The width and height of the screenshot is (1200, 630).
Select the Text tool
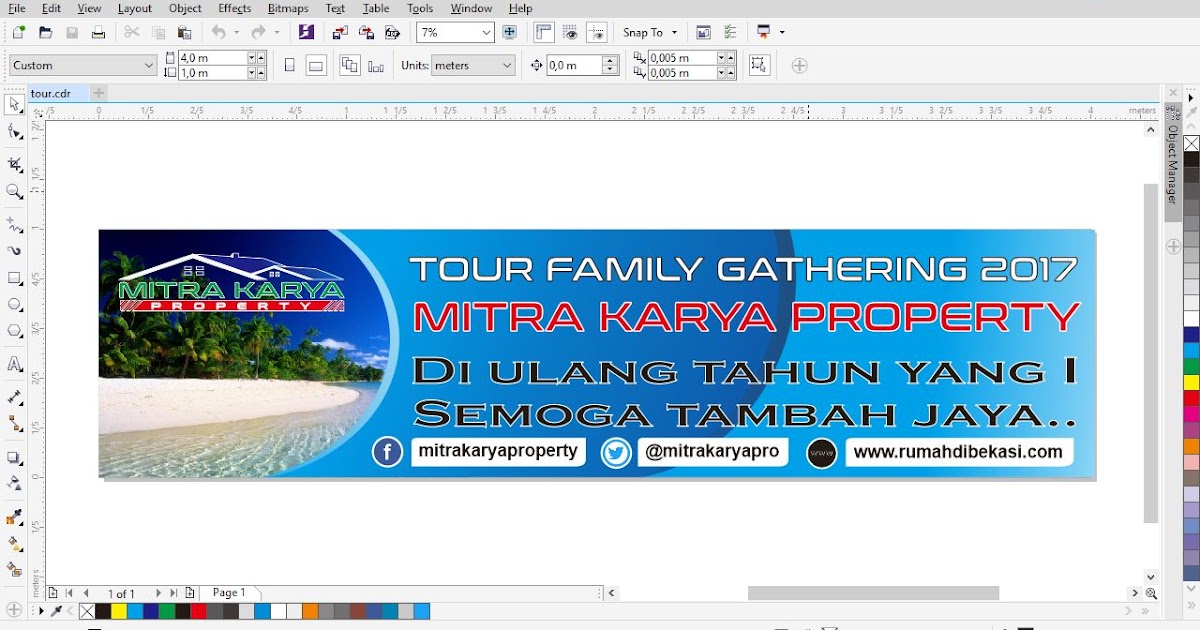coord(14,365)
